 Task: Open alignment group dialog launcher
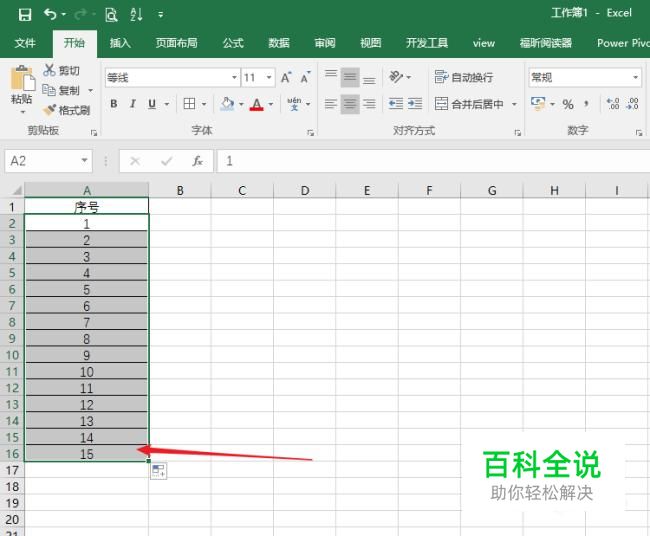[x=518, y=133]
